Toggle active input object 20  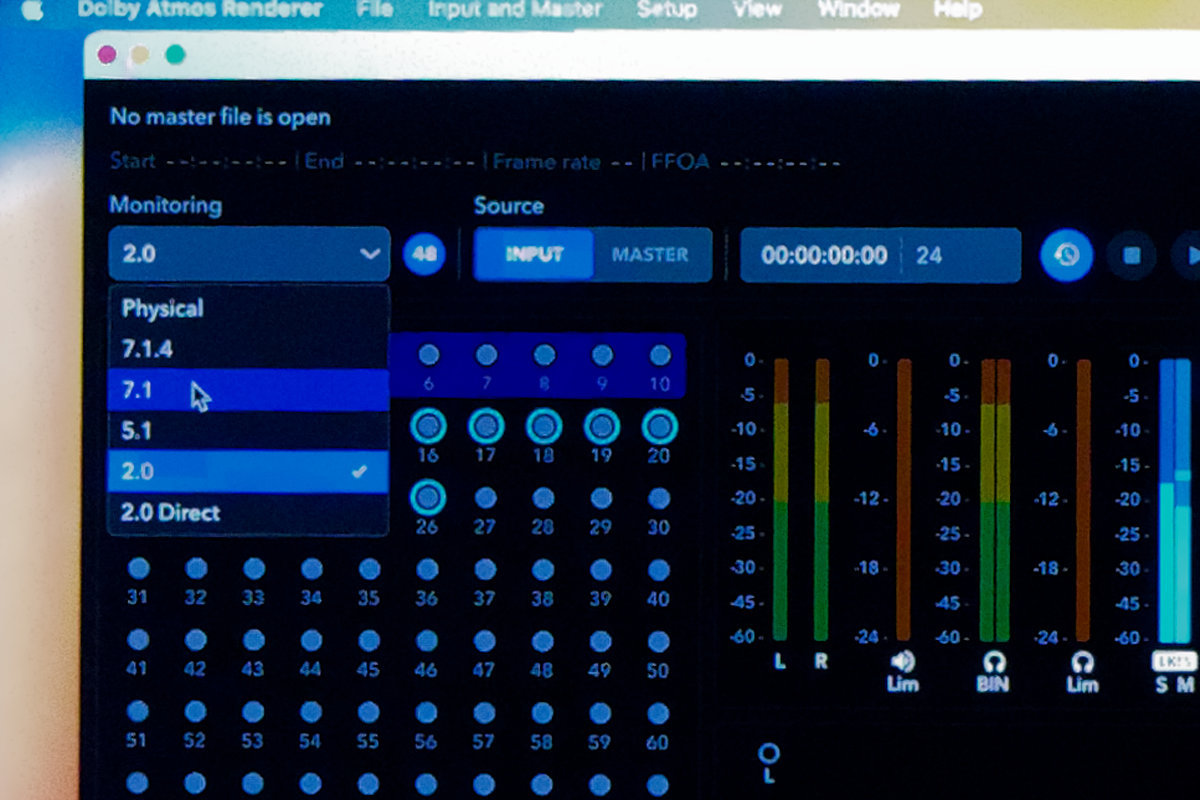click(x=660, y=426)
